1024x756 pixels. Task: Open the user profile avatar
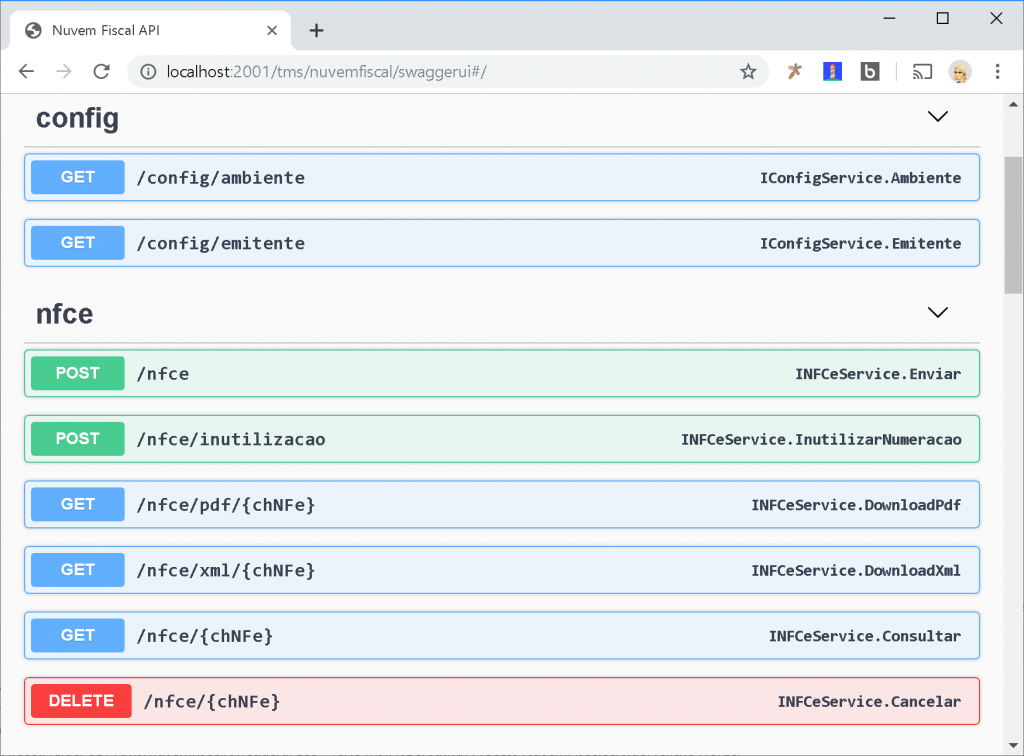[960, 71]
